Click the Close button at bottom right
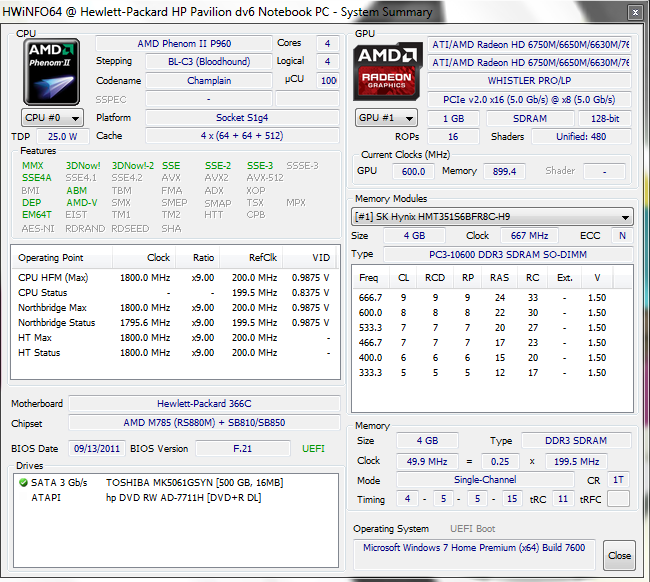Screen dimensions: 650x582 tap(619, 555)
